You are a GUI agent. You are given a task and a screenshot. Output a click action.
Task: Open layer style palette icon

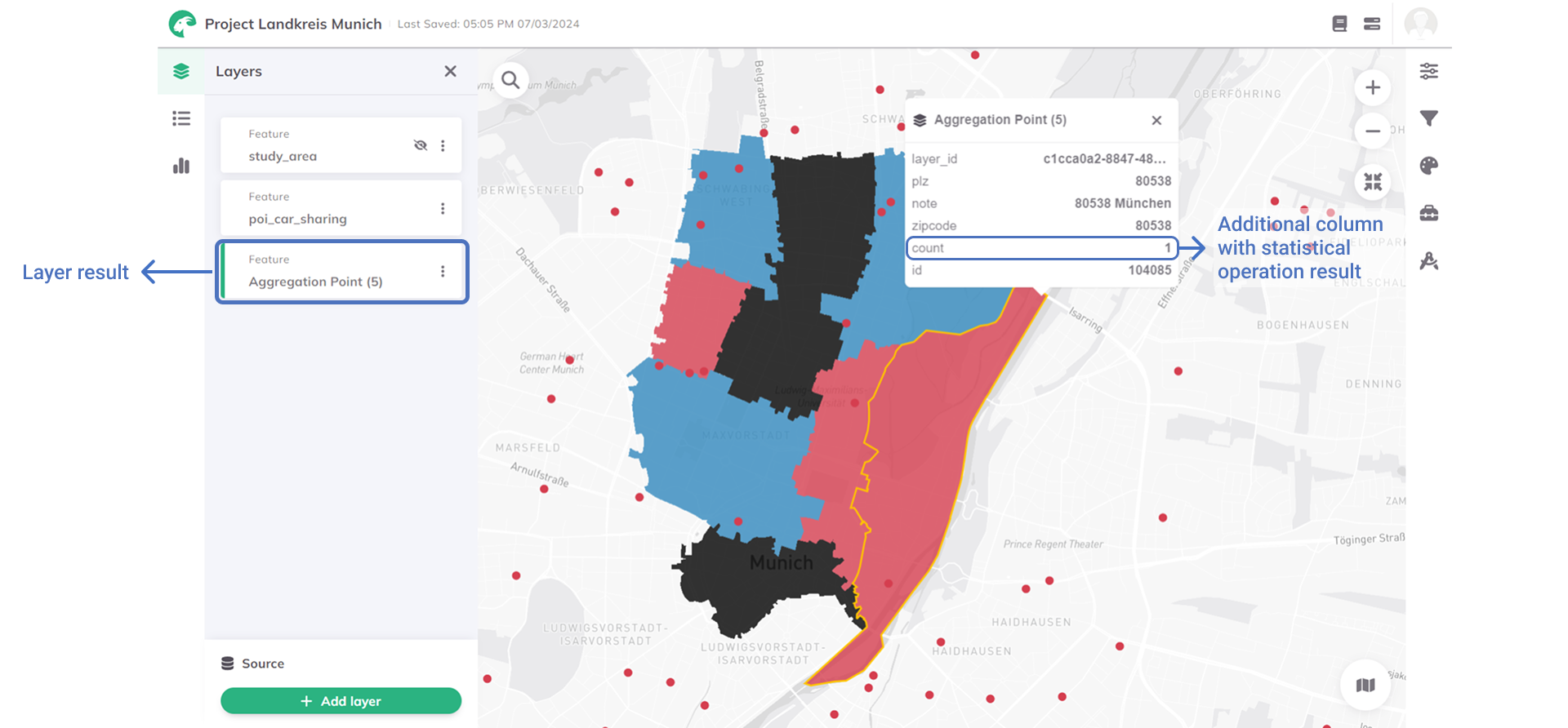coord(1428,166)
